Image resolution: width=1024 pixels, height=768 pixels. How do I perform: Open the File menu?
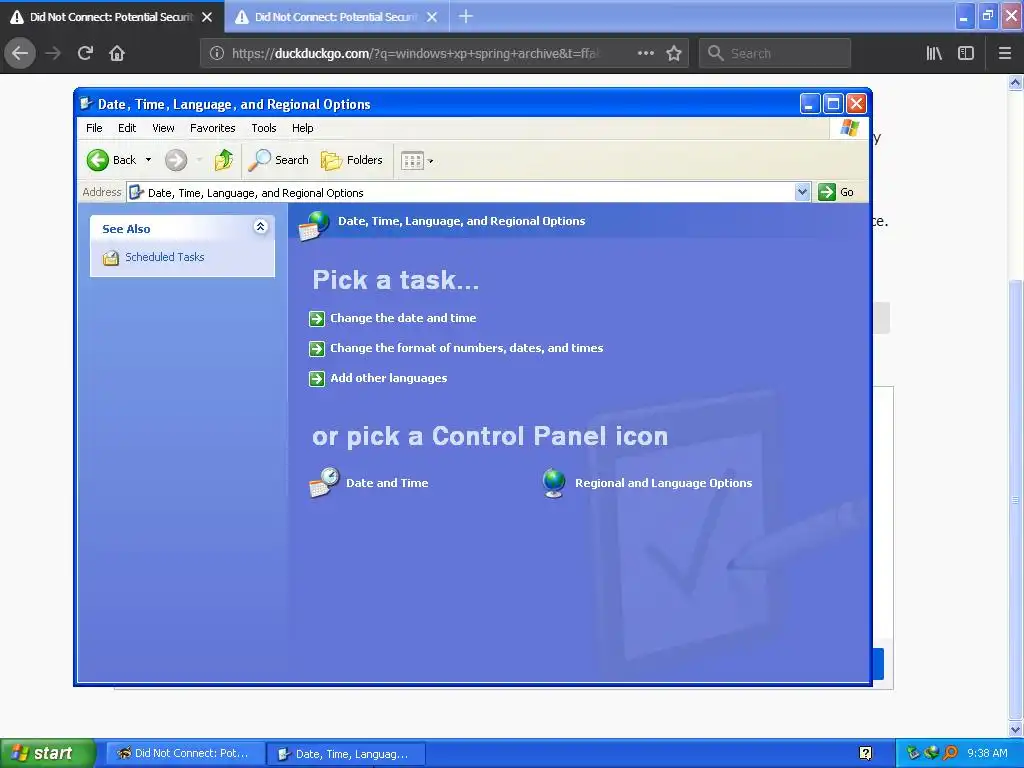[94, 128]
